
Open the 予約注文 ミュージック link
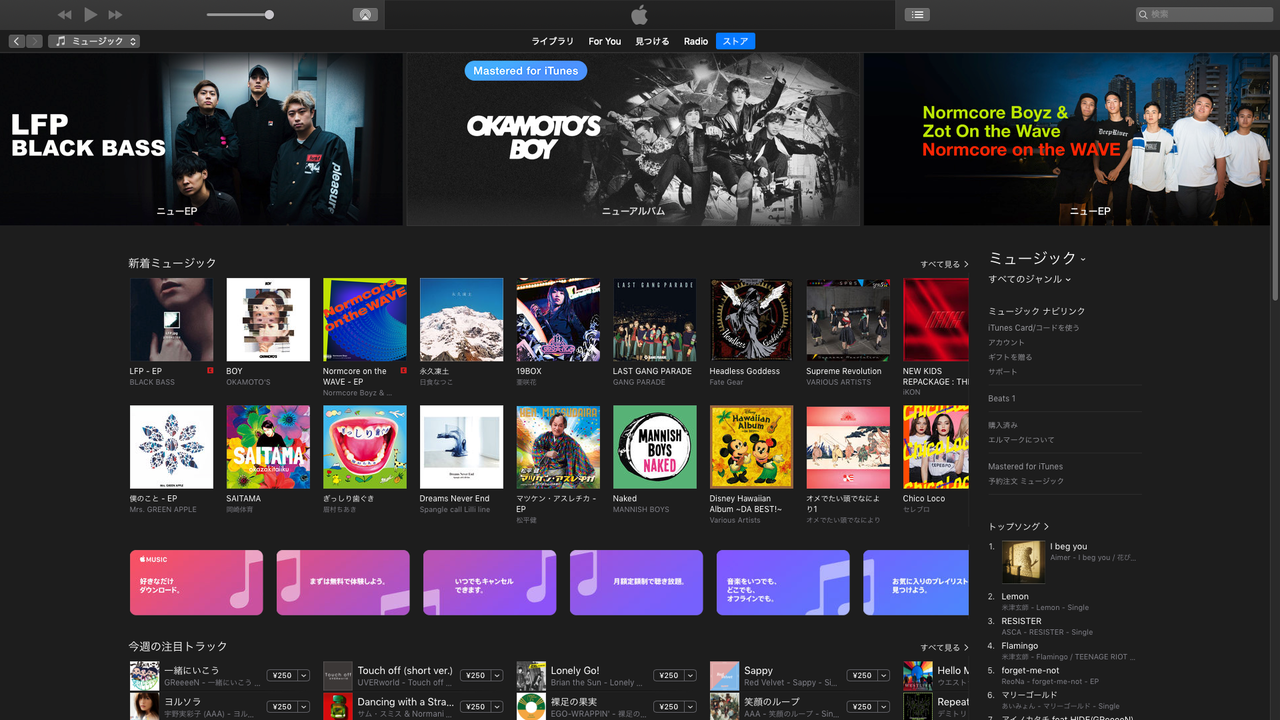[1026, 481]
